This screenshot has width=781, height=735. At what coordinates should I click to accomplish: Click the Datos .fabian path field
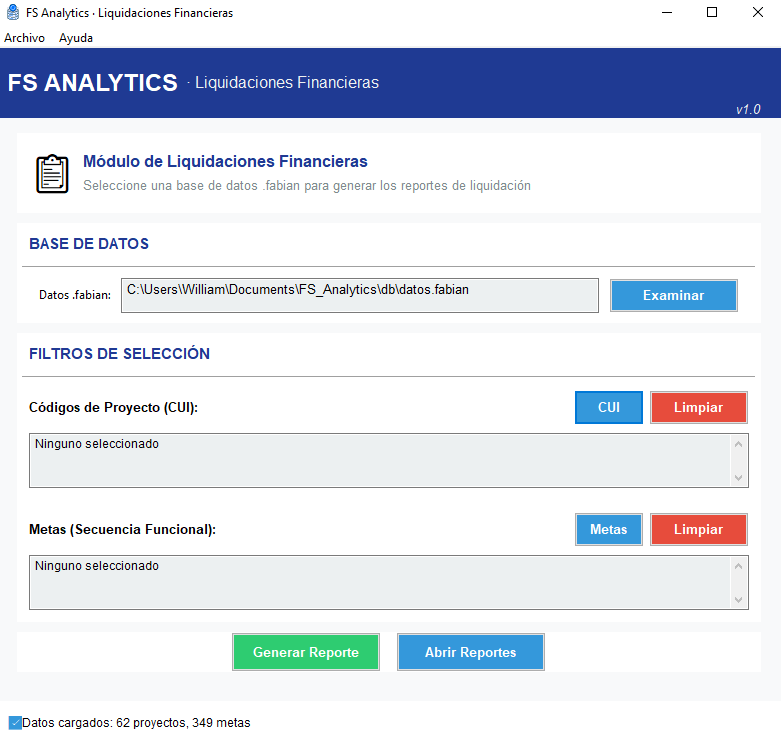click(360, 295)
